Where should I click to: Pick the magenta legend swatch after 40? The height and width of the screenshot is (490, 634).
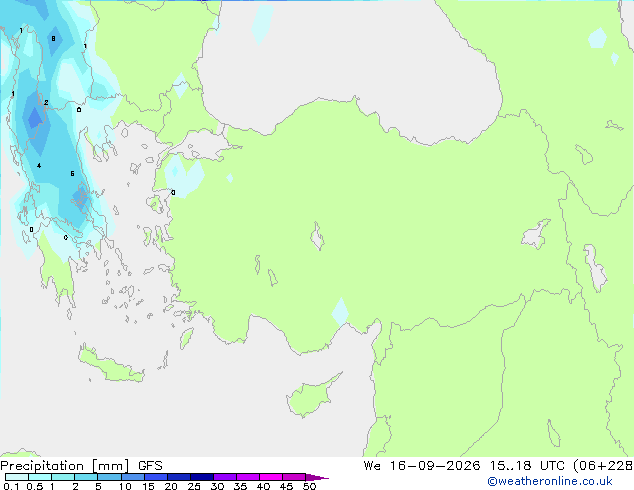pos(271,477)
